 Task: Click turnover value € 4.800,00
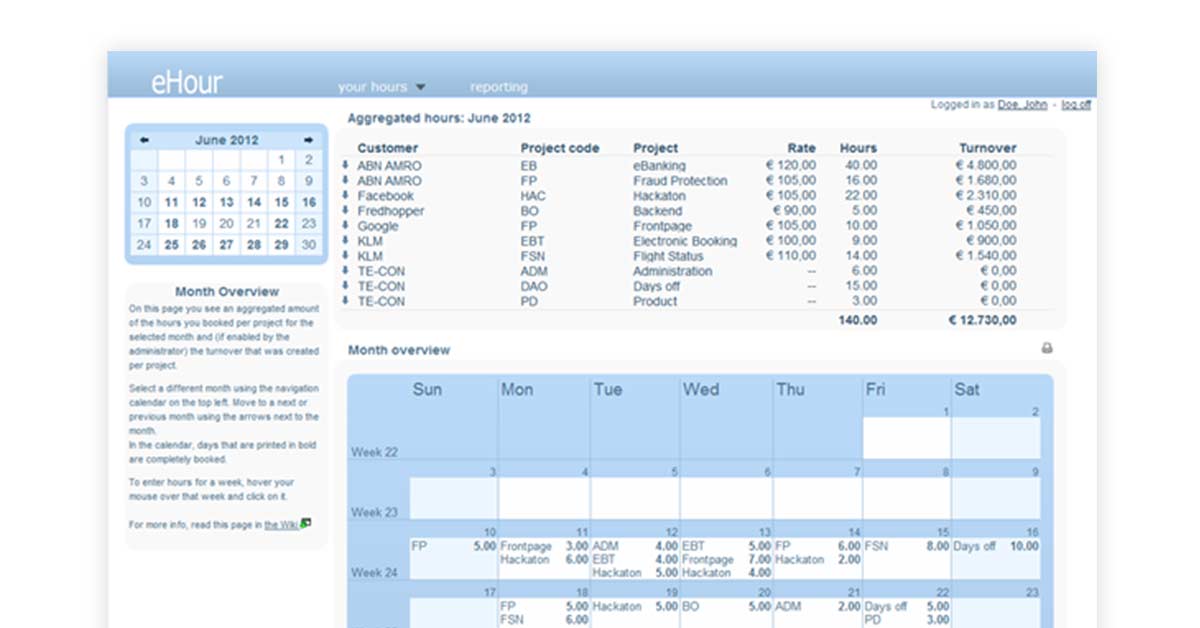pos(986,166)
